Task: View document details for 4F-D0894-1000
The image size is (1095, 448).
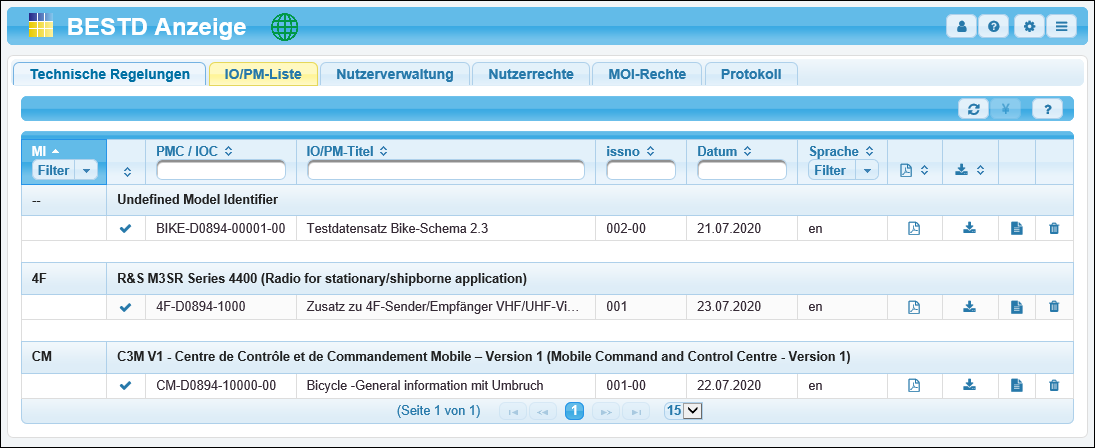Action: (1017, 306)
